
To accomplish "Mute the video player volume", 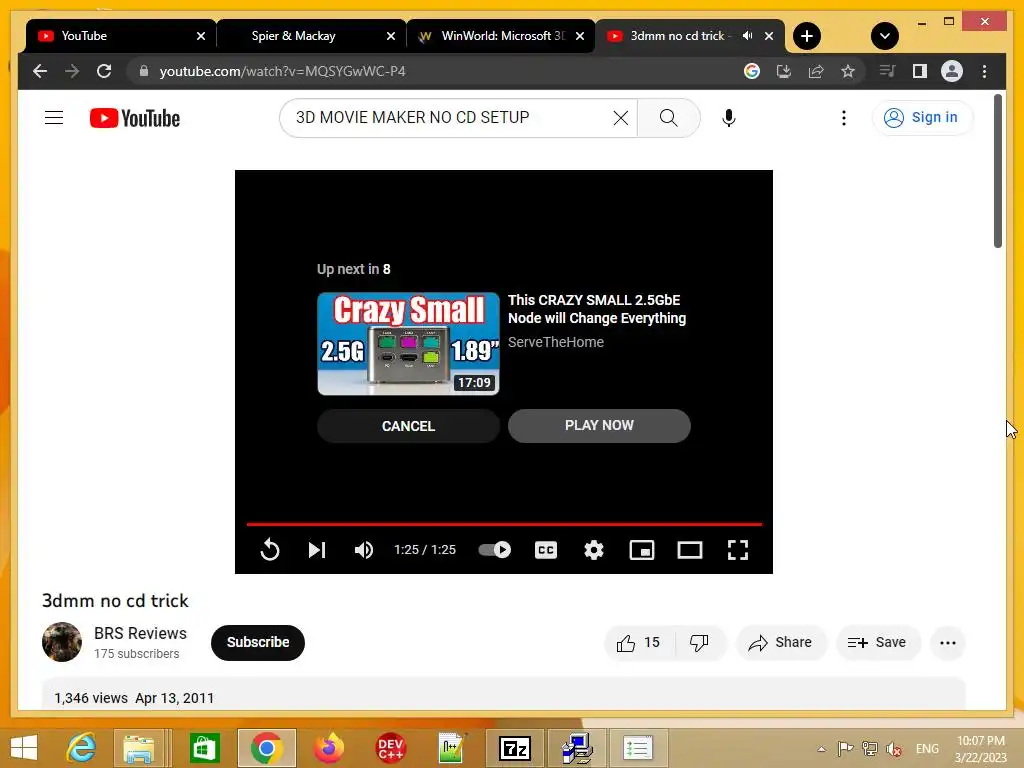I will (364, 550).
